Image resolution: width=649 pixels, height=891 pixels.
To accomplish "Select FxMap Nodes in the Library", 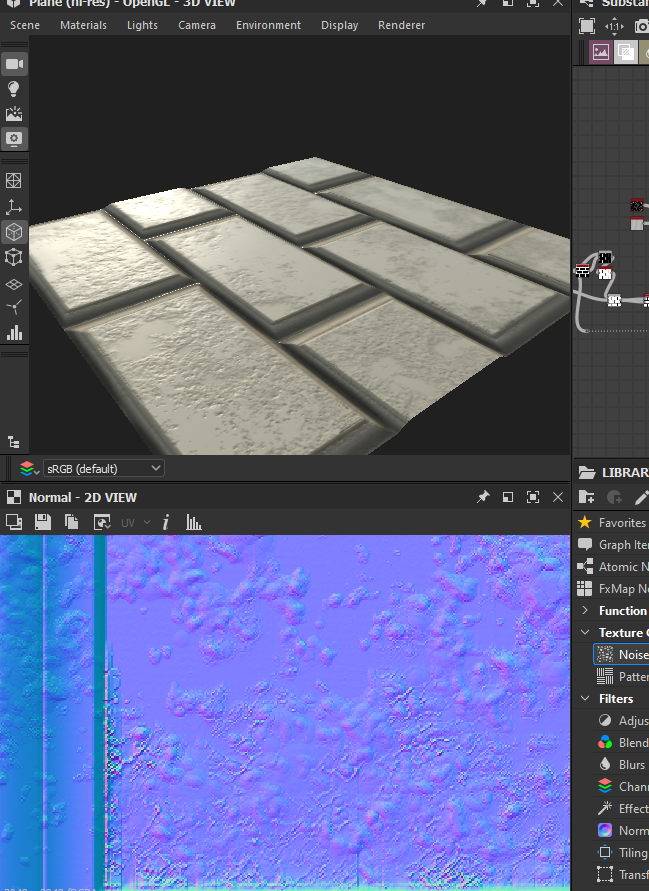I will [613, 589].
